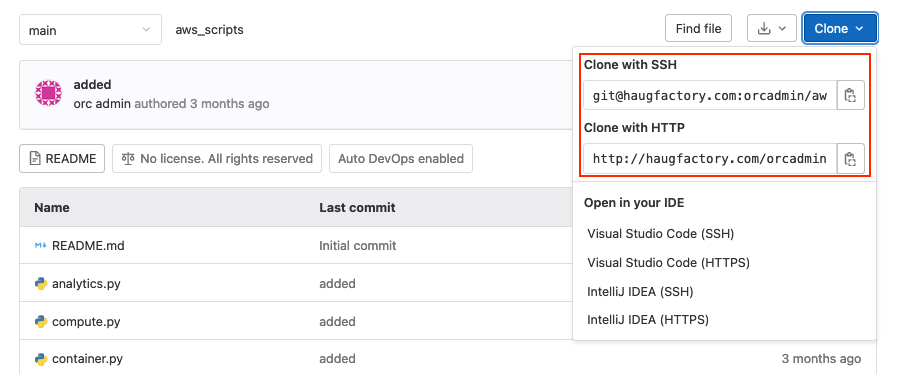Click the markdown icon beside README.md
The image size is (898, 374).
tap(41, 246)
